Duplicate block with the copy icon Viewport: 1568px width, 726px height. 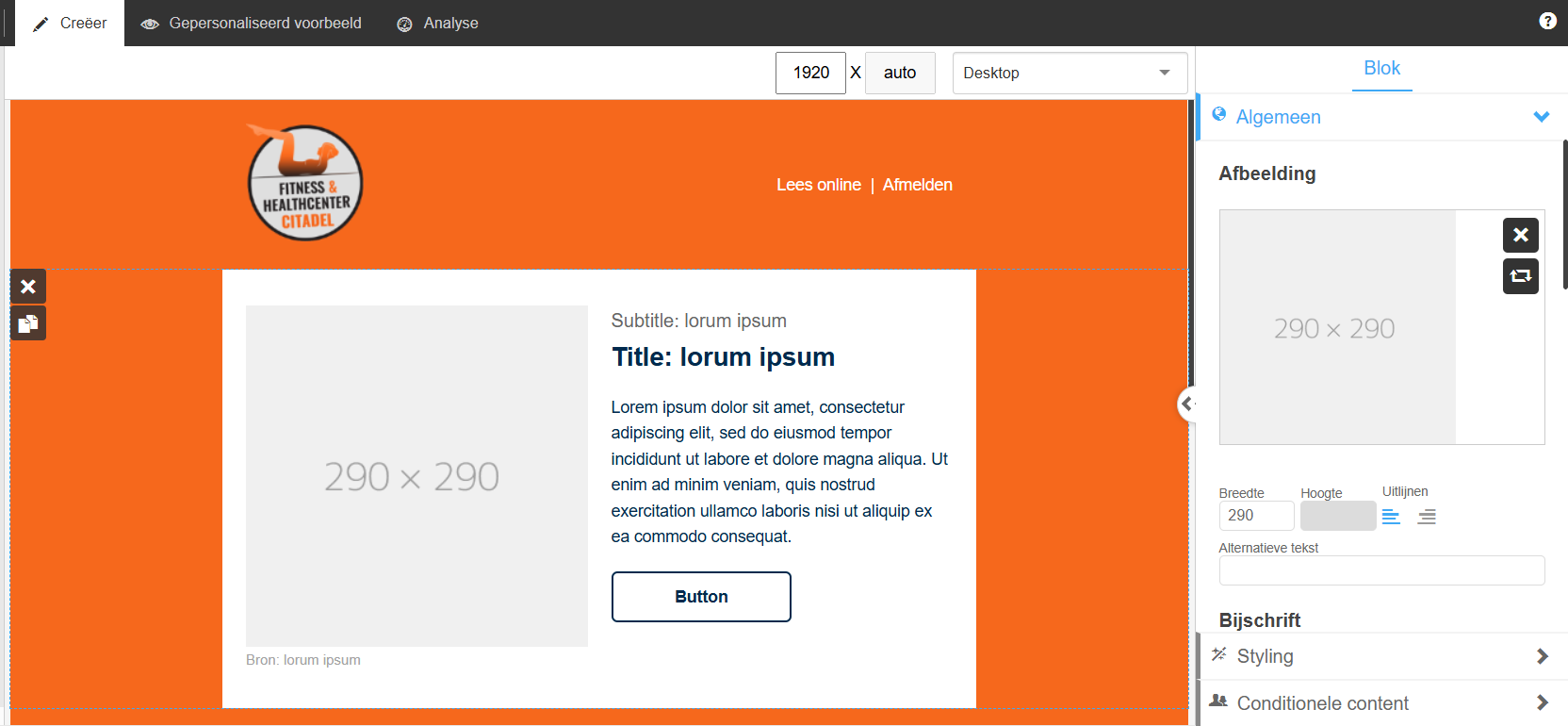click(x=28, y=323)
